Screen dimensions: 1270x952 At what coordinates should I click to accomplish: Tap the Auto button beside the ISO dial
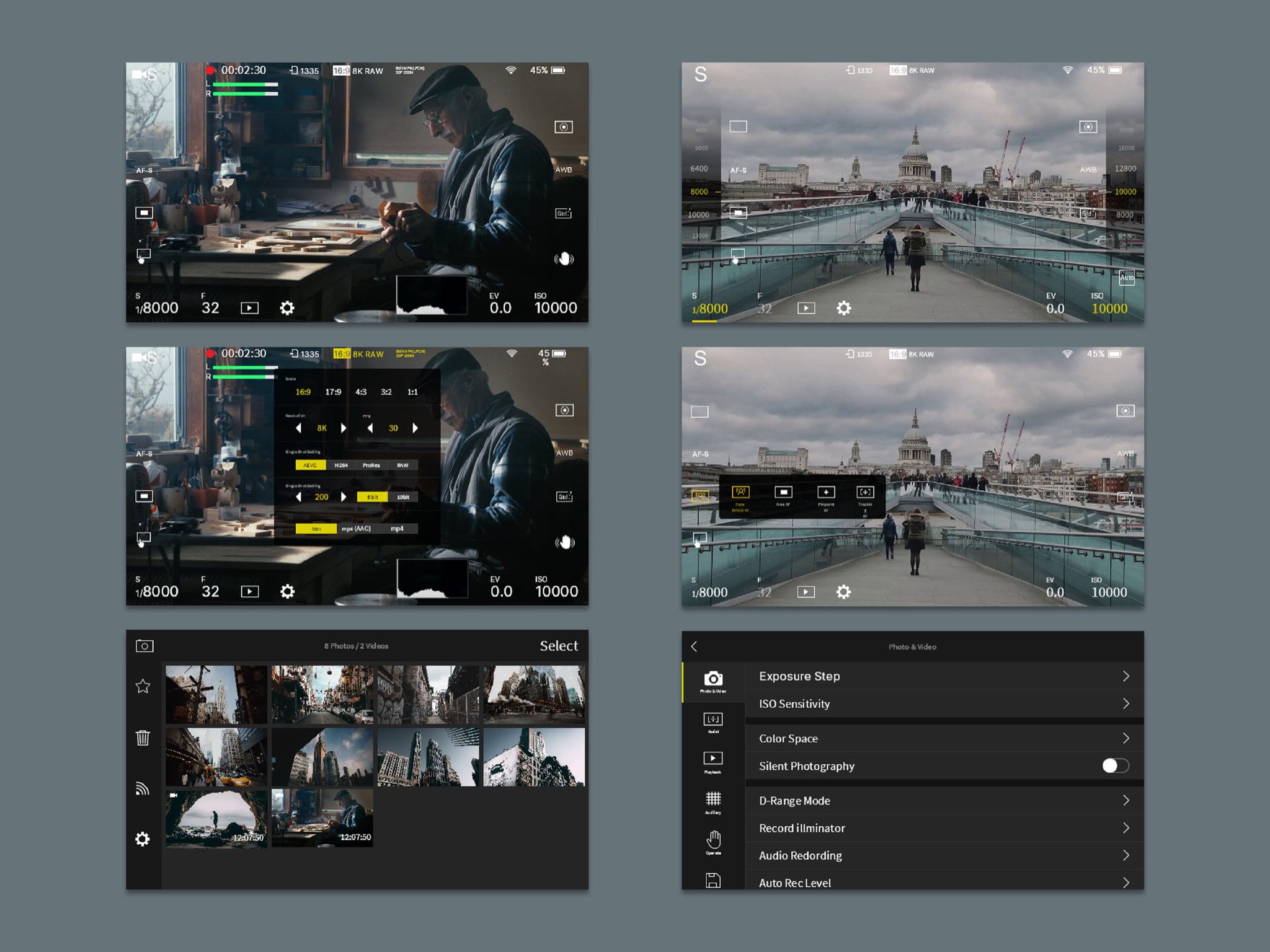1127,277
